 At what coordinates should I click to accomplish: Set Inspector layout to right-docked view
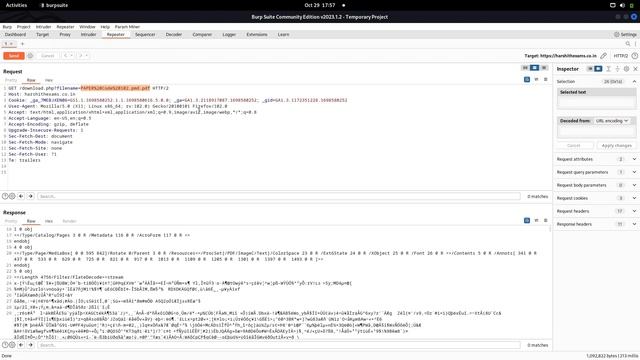pyautogui.click(x=598, y=69)
